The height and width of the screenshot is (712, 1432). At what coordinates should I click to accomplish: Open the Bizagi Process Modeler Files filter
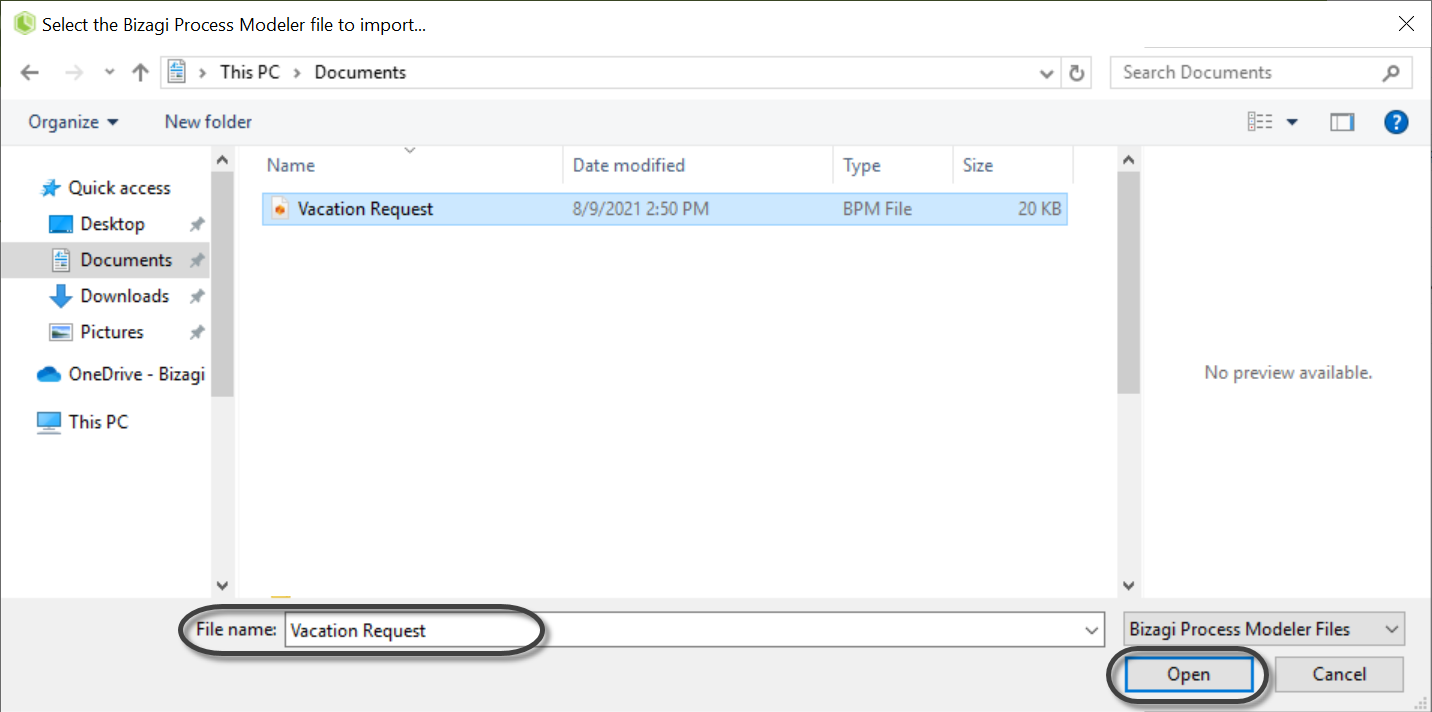click(x=1264, y=629)
